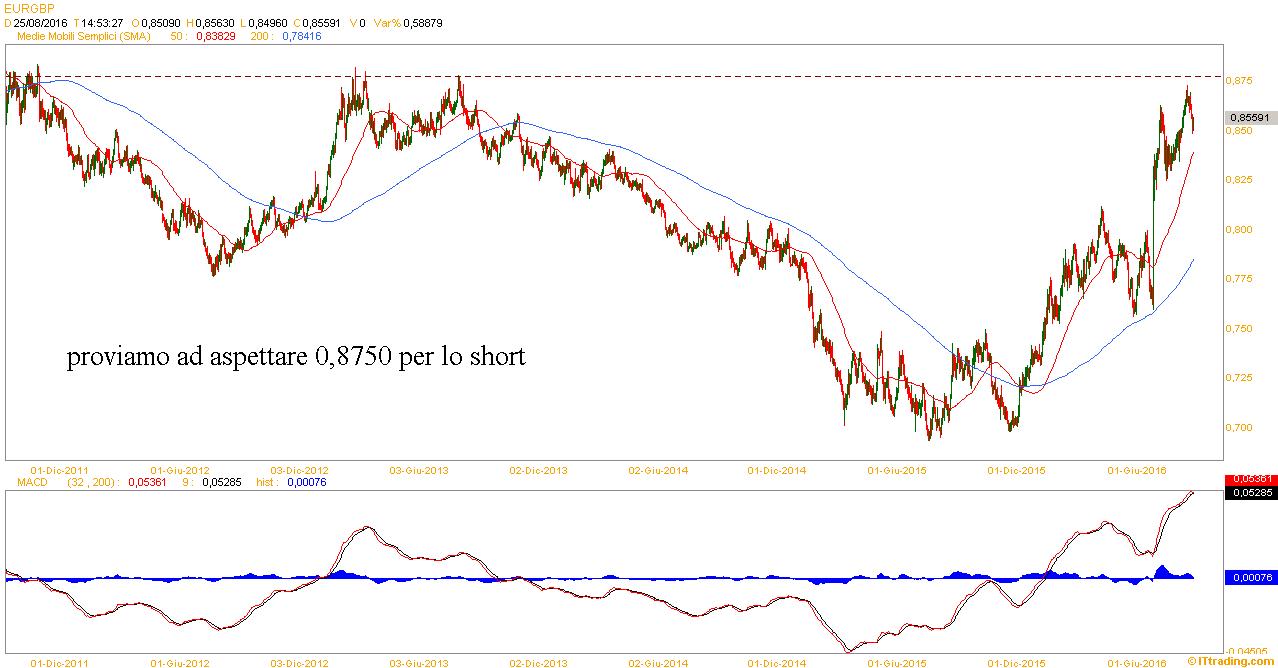The width and height of the screenshot is (1278, 668).
Task: Select 02-Dic-2013 on the price chart axis
Action: coord(538,469)
